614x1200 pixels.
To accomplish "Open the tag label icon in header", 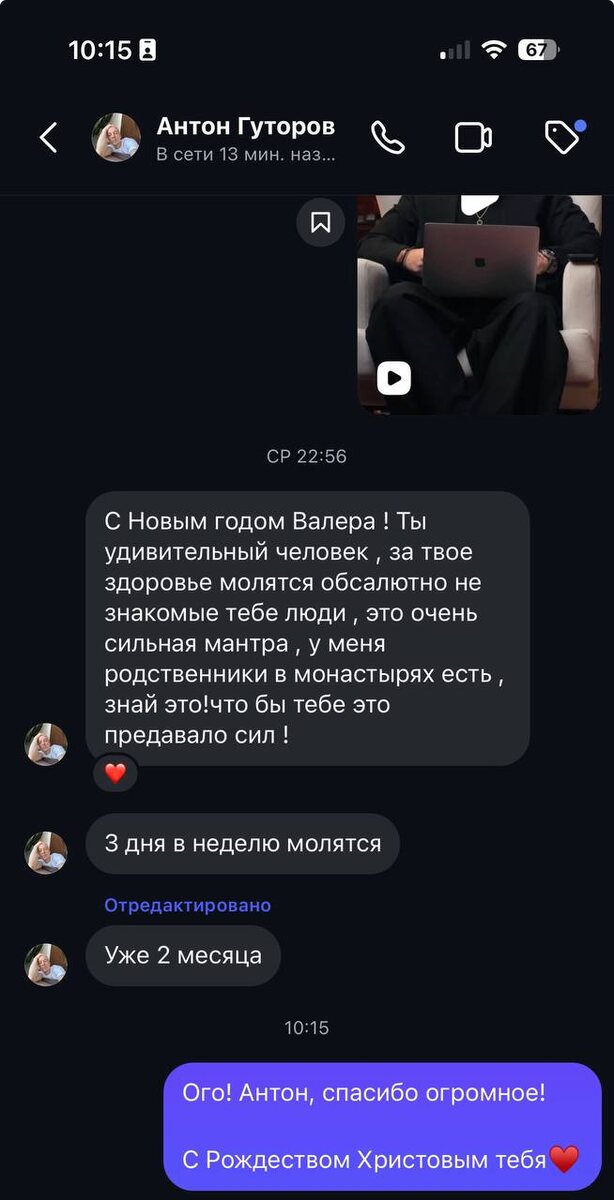I will pyautogui.click(x=564, y=137).
